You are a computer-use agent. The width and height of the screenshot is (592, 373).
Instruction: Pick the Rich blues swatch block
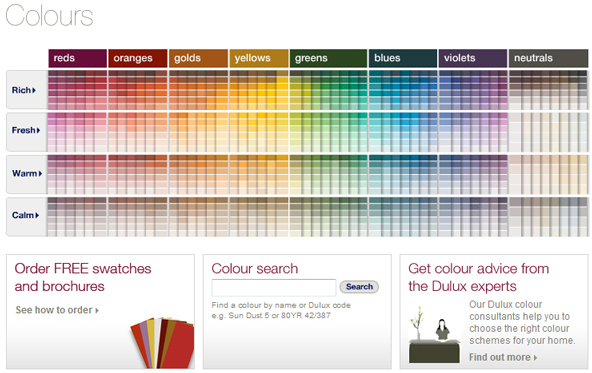[x=403, y=90]
